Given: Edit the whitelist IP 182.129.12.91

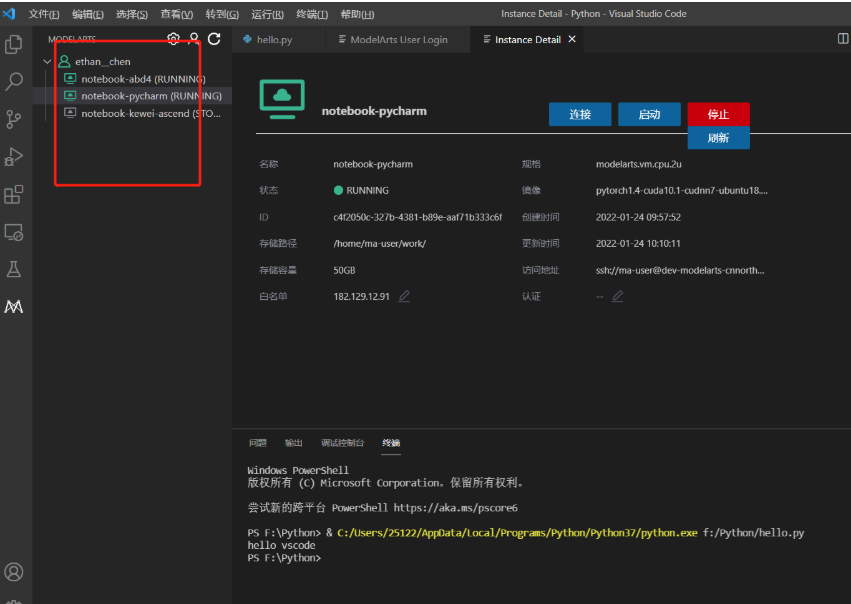Looking at the screenshot, I should pyautogui.click(x=404, y=296).
